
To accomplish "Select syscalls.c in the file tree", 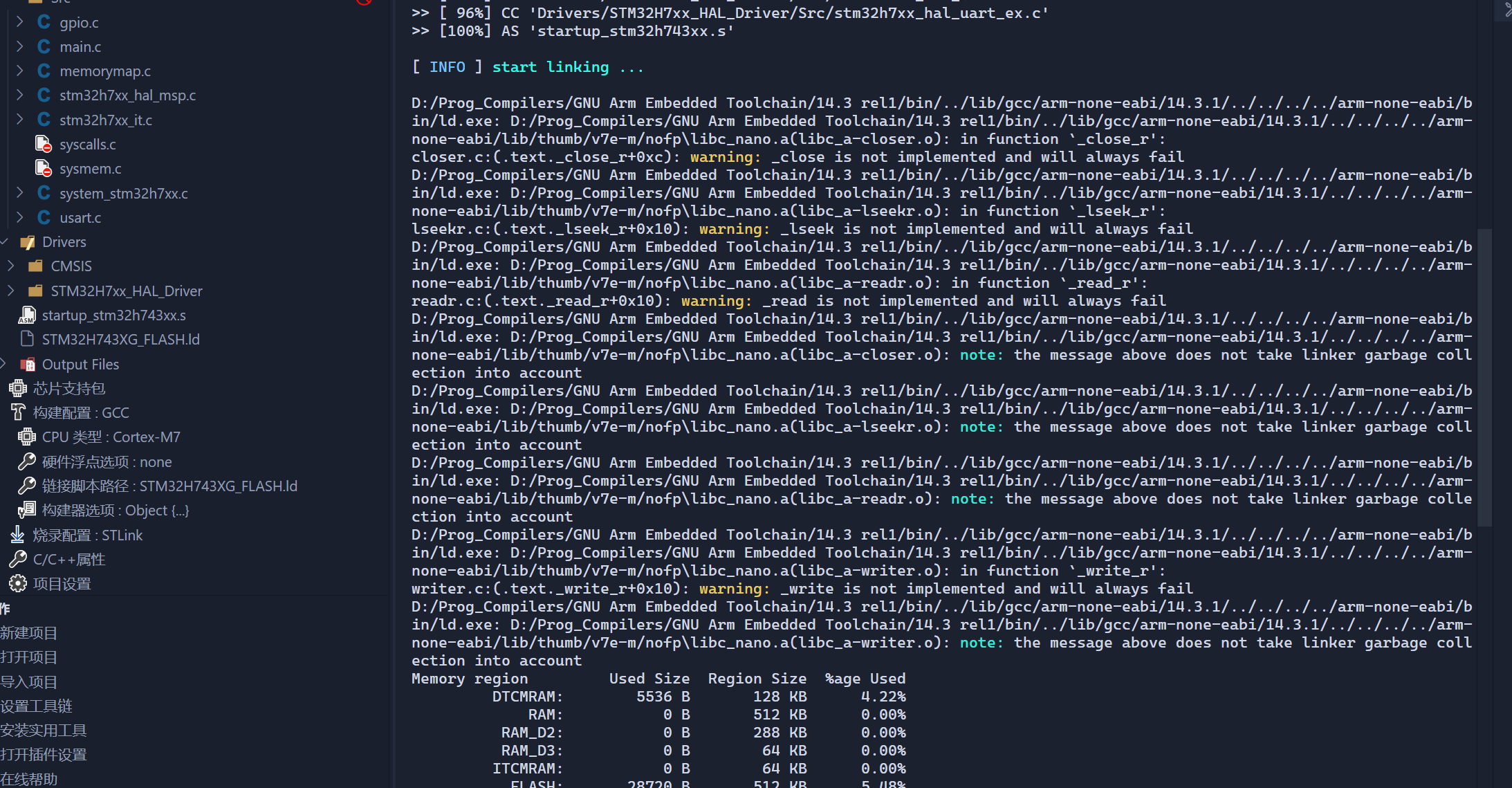I will 88,144.
